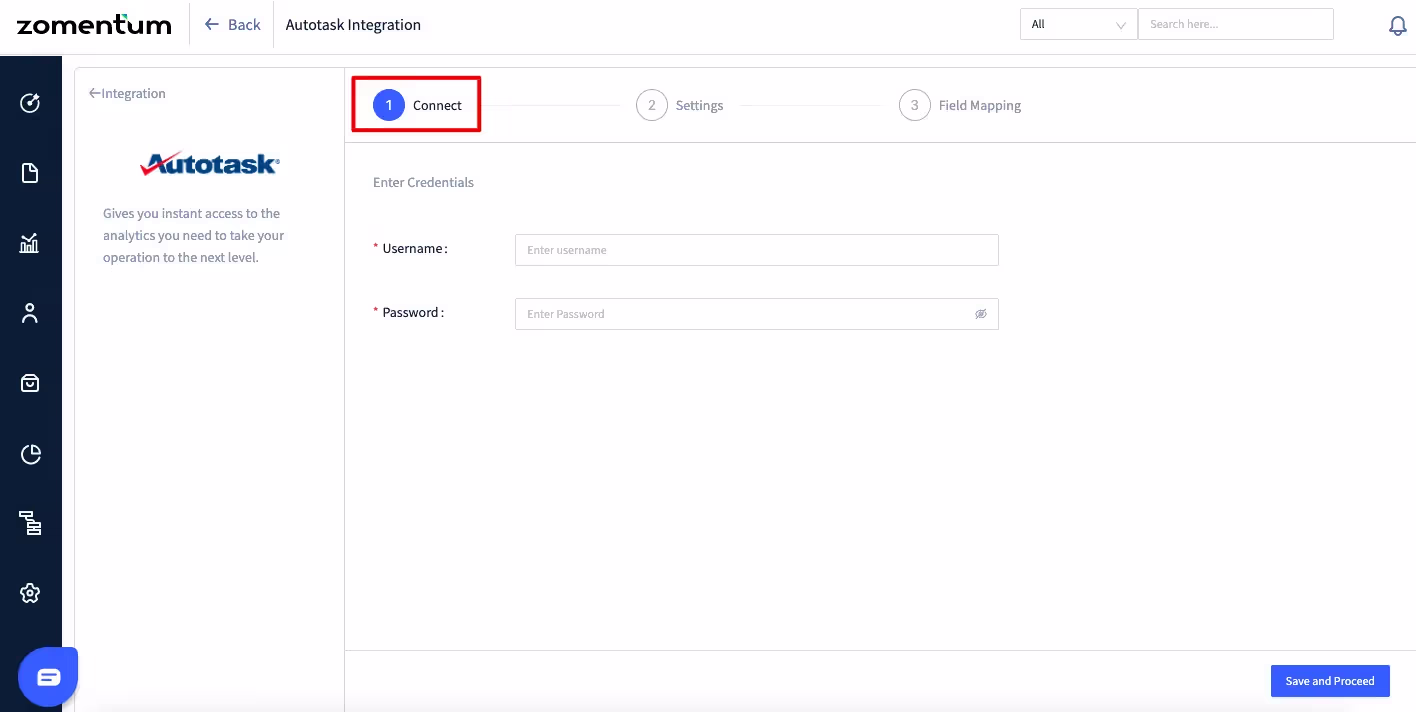Image resolution: width=1416 pixels, height=712 pixels.
Task: Click the Autotask description paragraph
Action: pyautogui.click(x=194, y=235)
